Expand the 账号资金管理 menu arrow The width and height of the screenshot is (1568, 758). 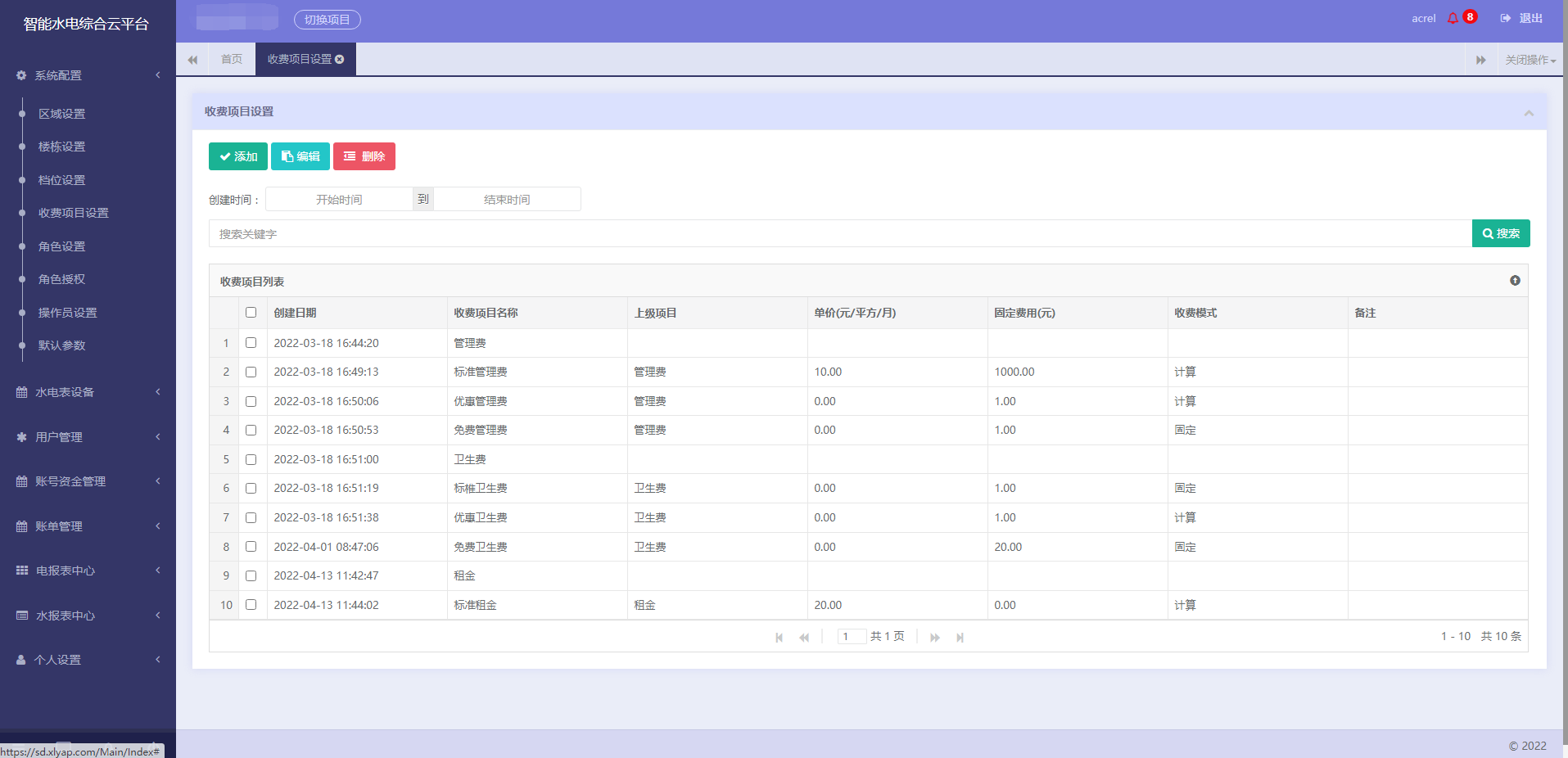(158, 481)
